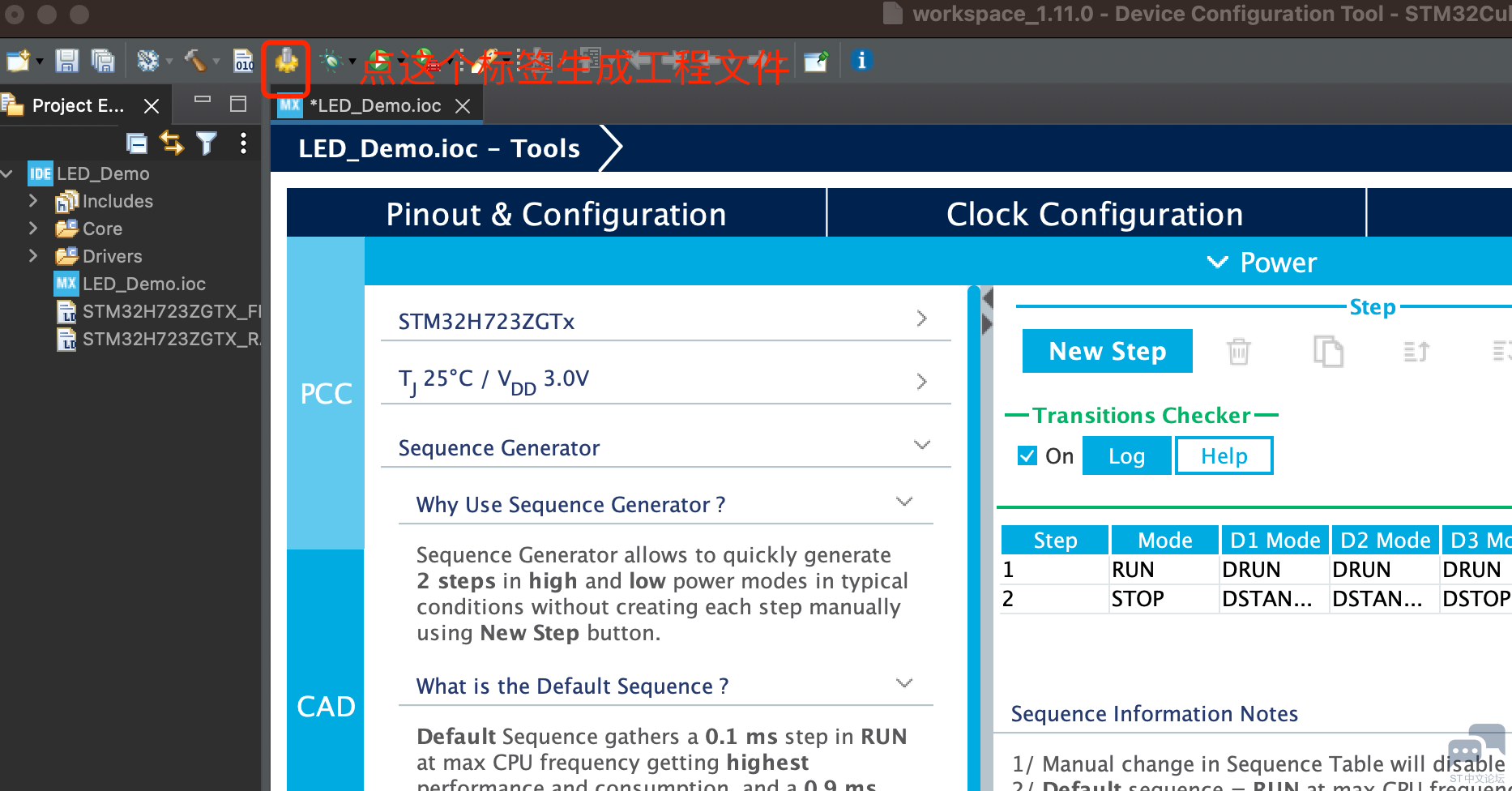Open the Transitions Checker Log
Screen dimensions: 1512x791
point(1127,456)
